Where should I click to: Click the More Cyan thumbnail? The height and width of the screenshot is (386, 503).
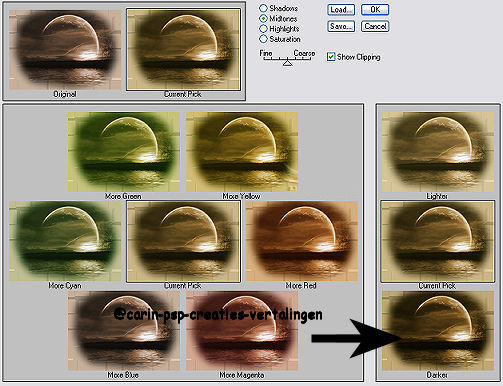(65, 241)
